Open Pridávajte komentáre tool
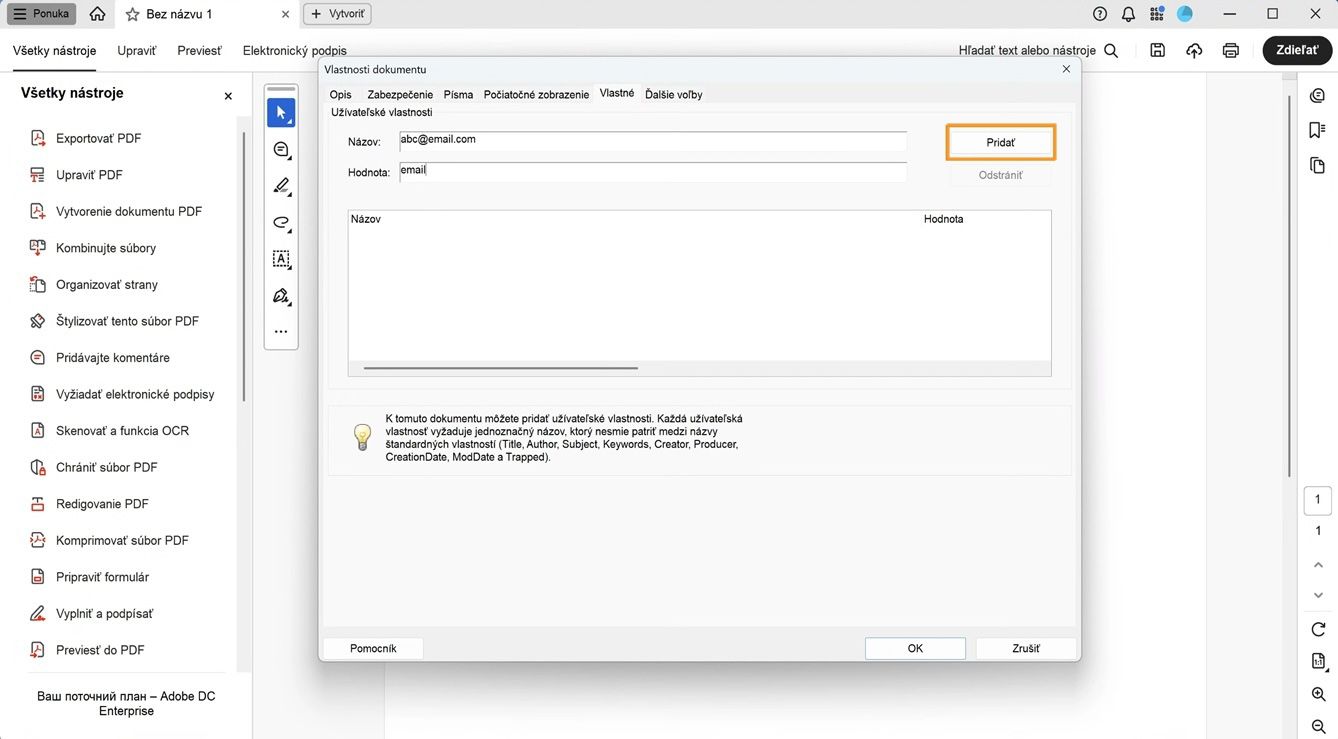The width and height of the screenshot is (1338, 739). [113, 358]
